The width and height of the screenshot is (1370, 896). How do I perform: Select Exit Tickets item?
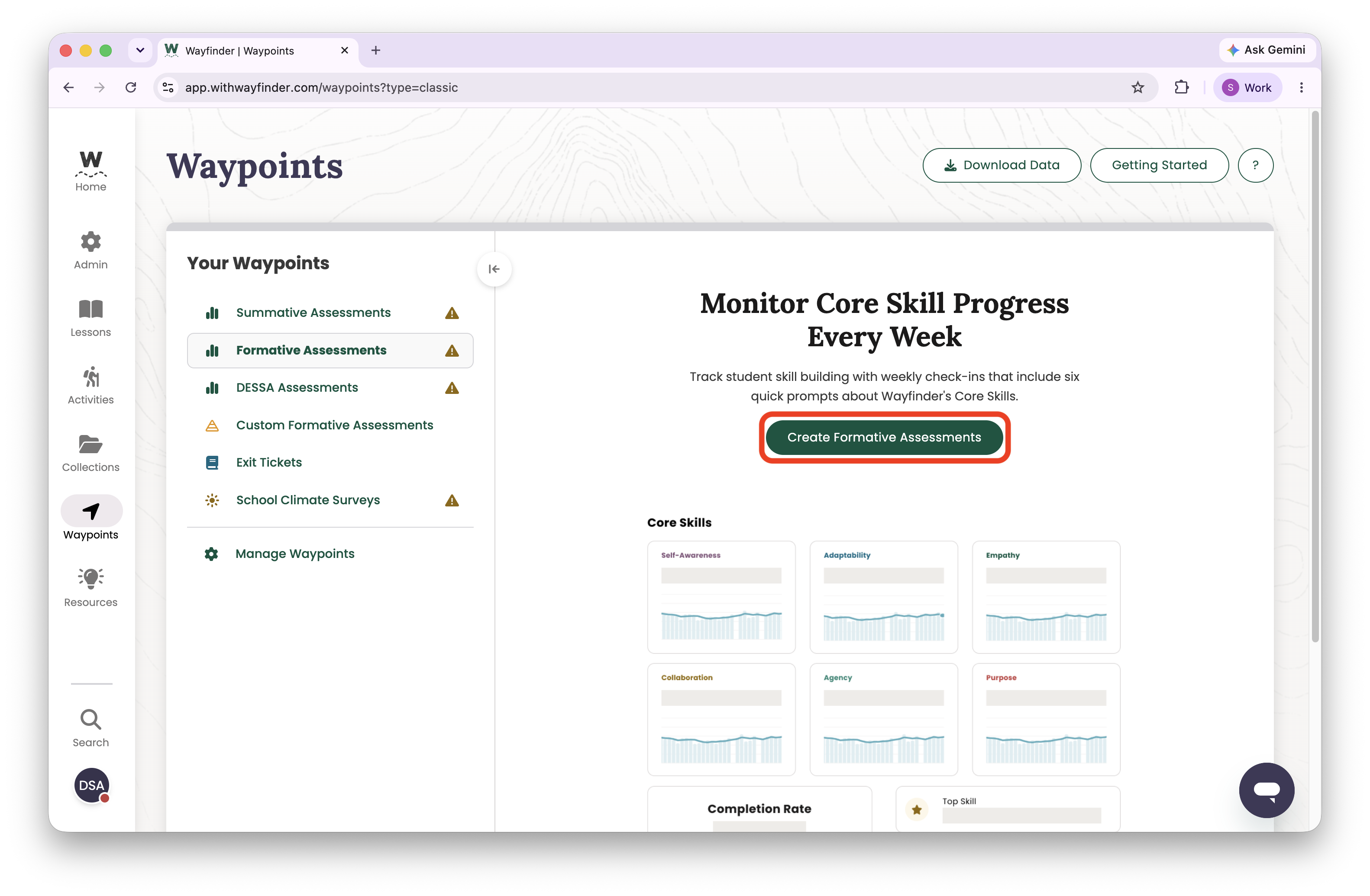tap(330, 463)
